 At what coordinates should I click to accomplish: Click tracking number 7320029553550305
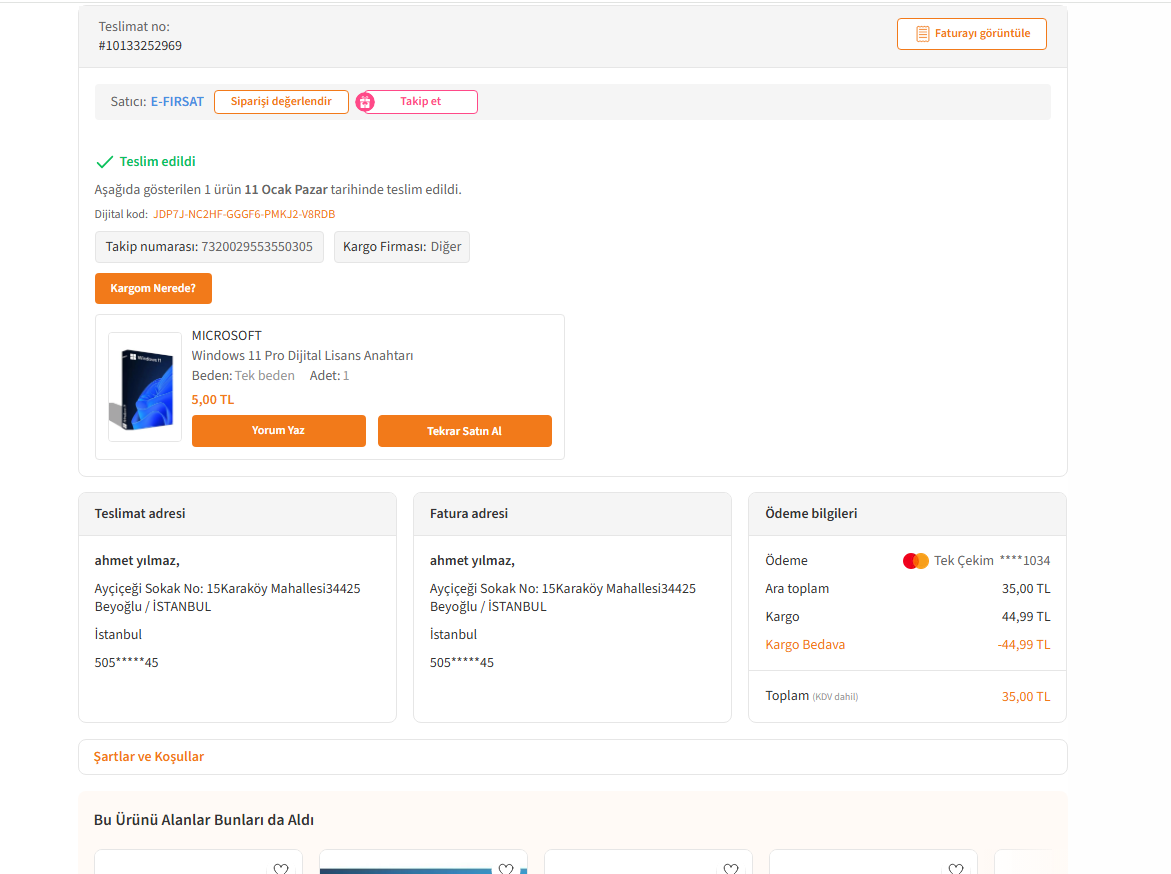pos(257,247)
